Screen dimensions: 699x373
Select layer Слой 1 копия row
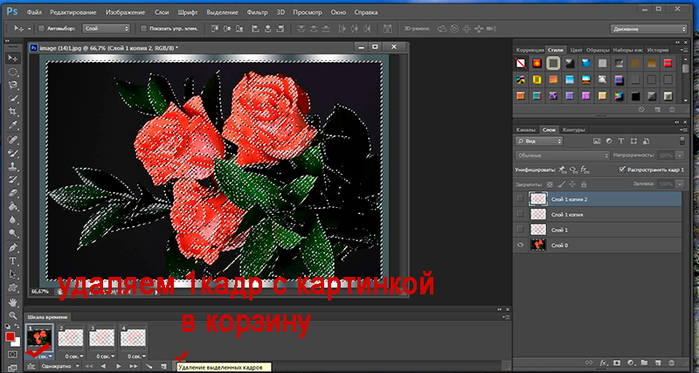click(x=597, y=214)
